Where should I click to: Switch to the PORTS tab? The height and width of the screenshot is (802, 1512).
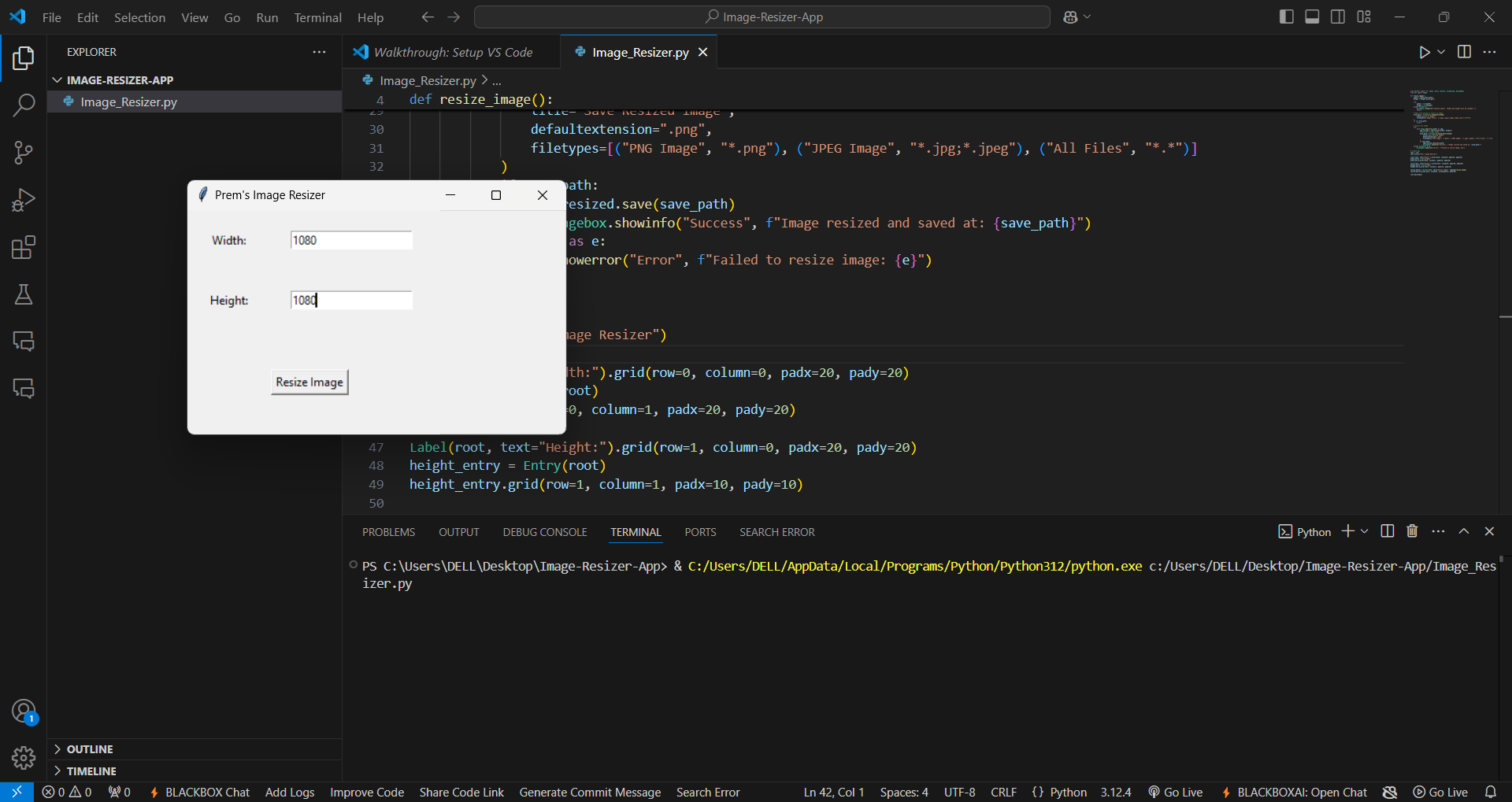click(700, 532)
